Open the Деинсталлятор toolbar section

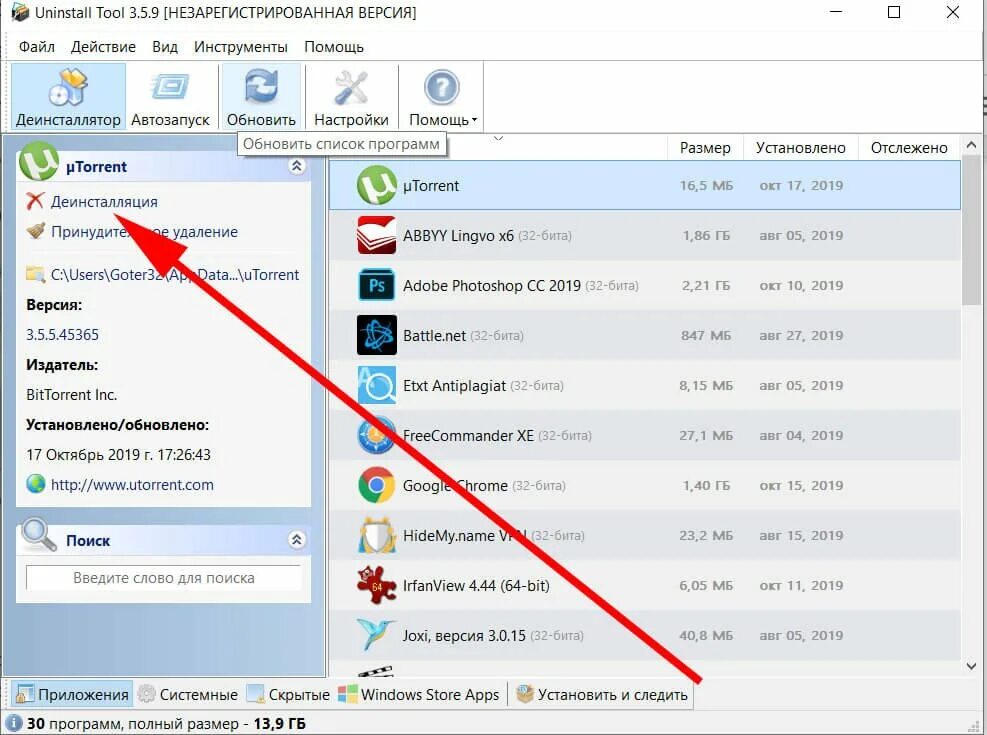point(68,96)
